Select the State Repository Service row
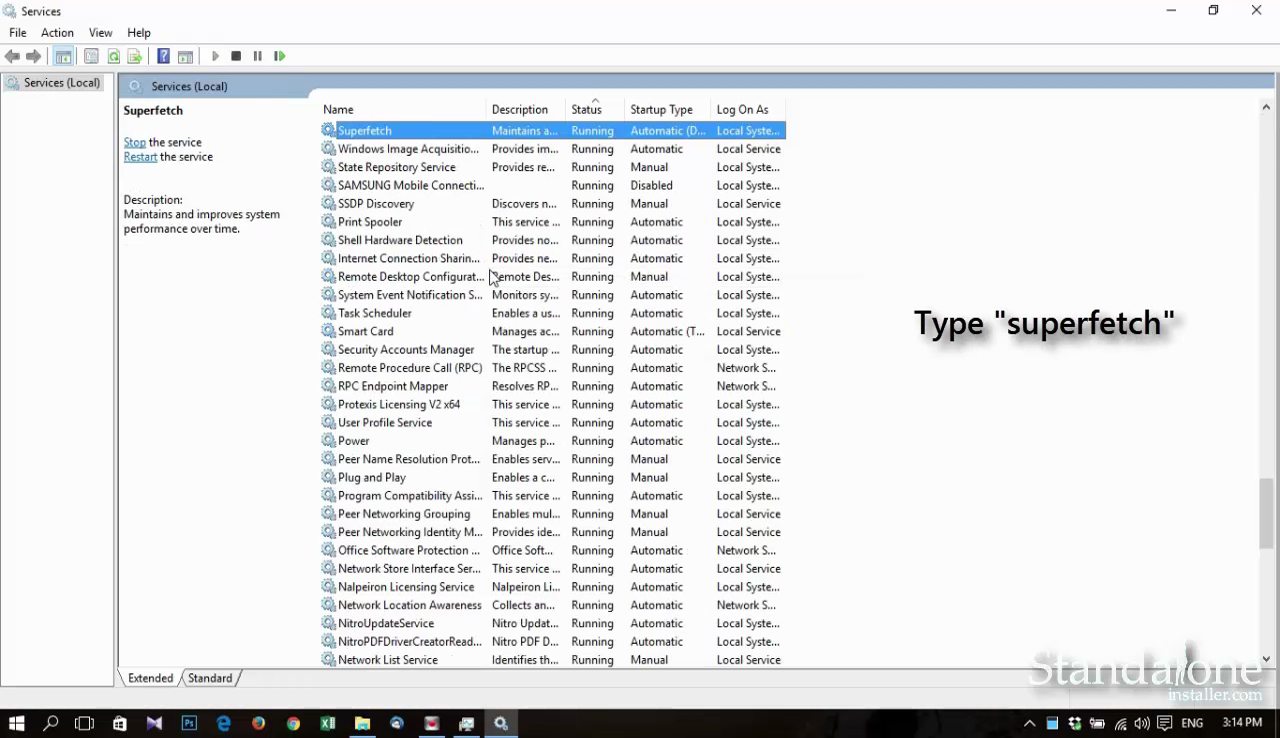The height and width of the screenshot is (738, 1280). pyautogui.click(x=553, y=168)
